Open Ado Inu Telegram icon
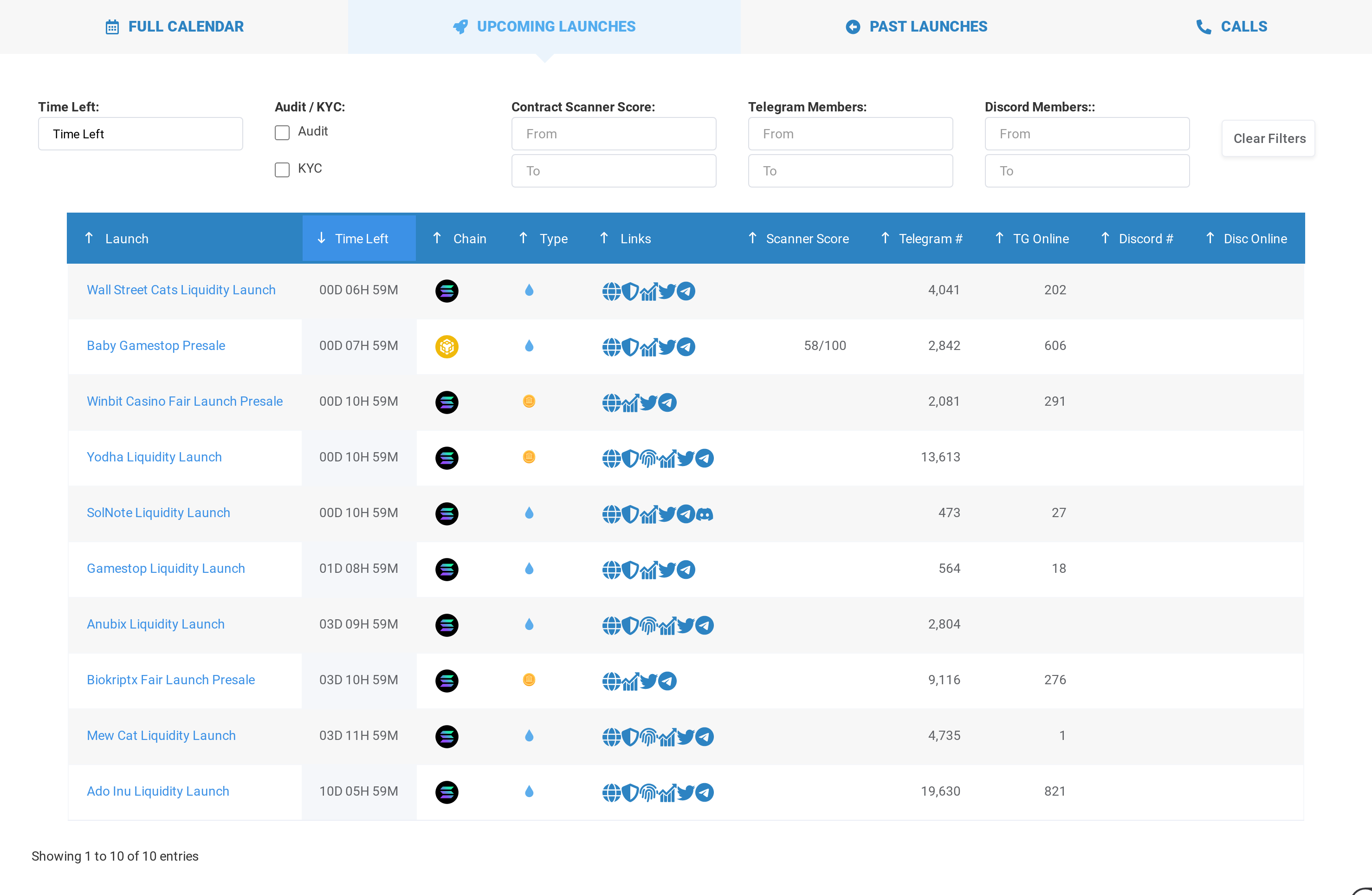This screenshot has width=1372, height=895. point(704,792)
